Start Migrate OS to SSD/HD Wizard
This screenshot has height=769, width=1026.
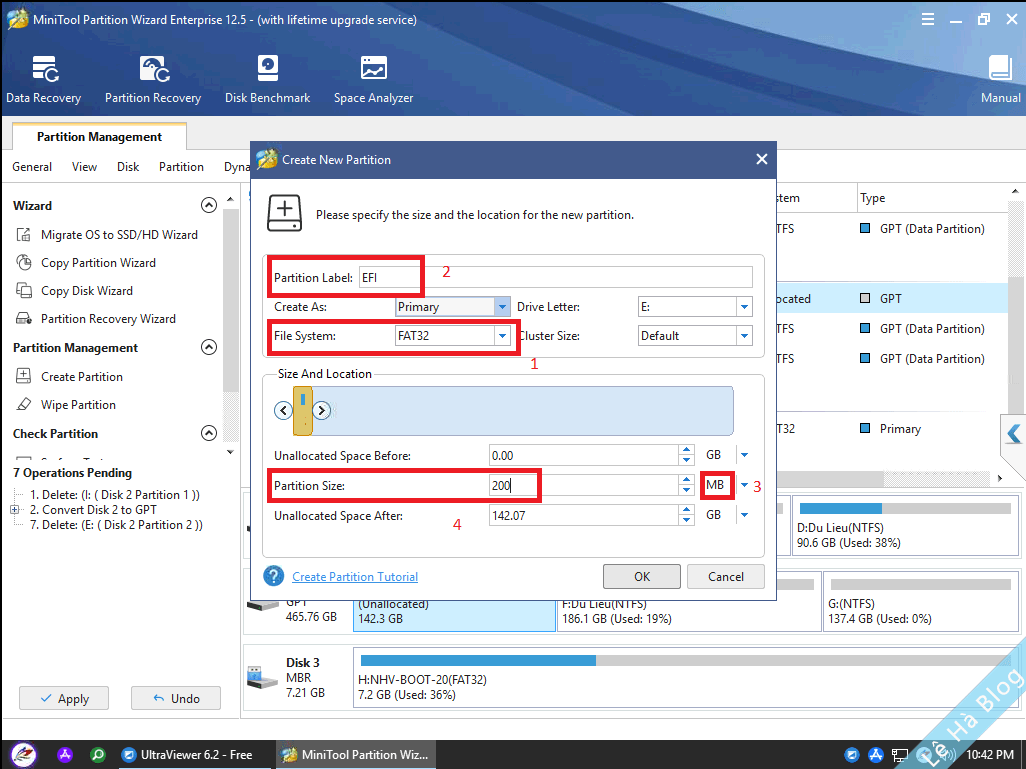click(119, 235)
